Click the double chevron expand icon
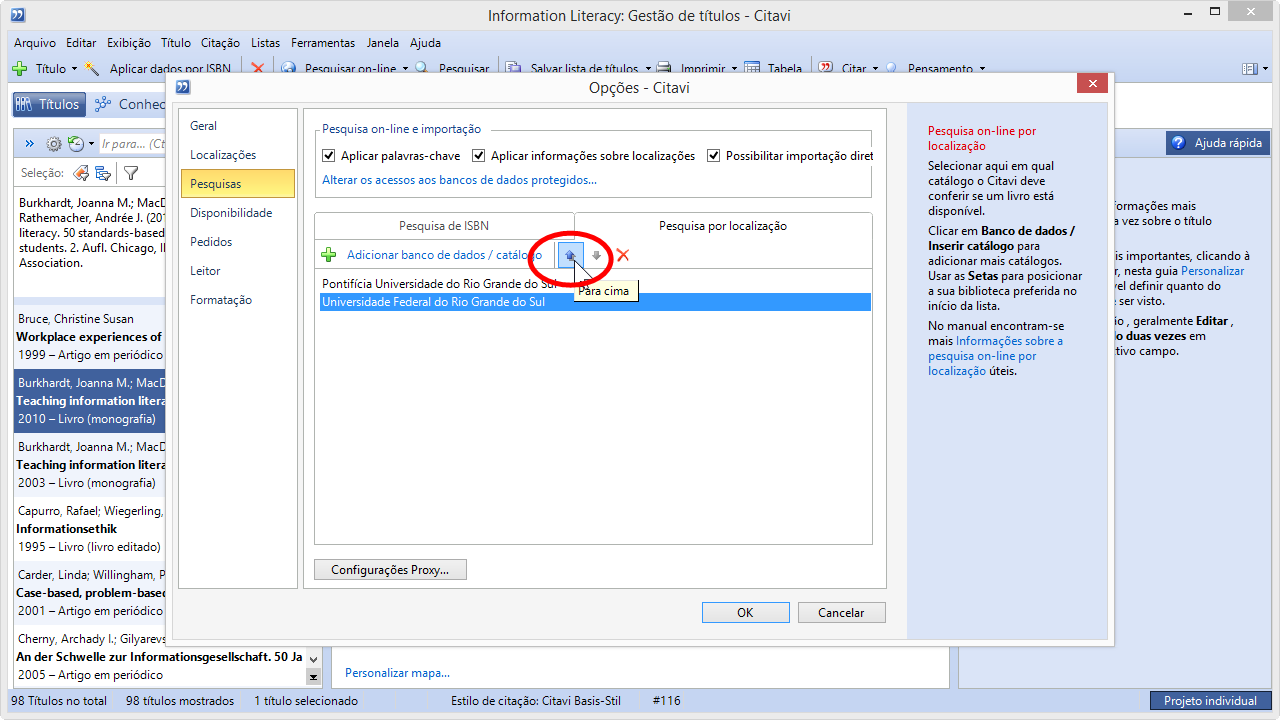 point(29,144)
